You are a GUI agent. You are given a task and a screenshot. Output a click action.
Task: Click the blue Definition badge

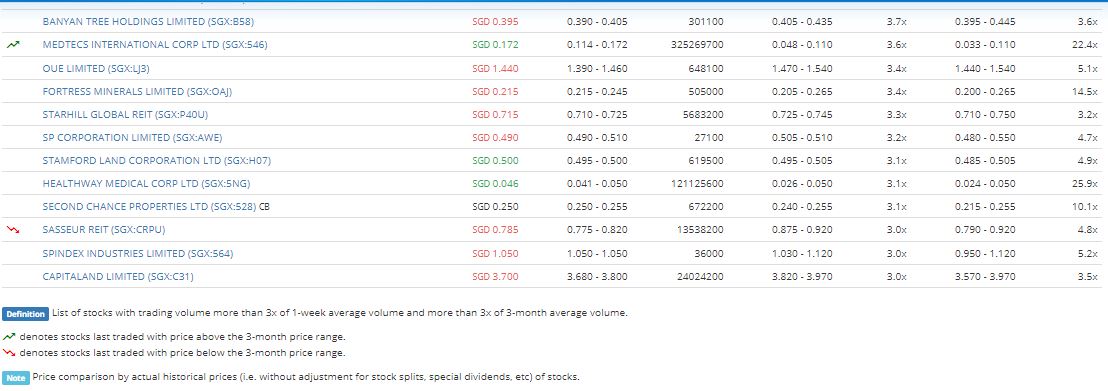pyautogui.click(x=25, y=314)
